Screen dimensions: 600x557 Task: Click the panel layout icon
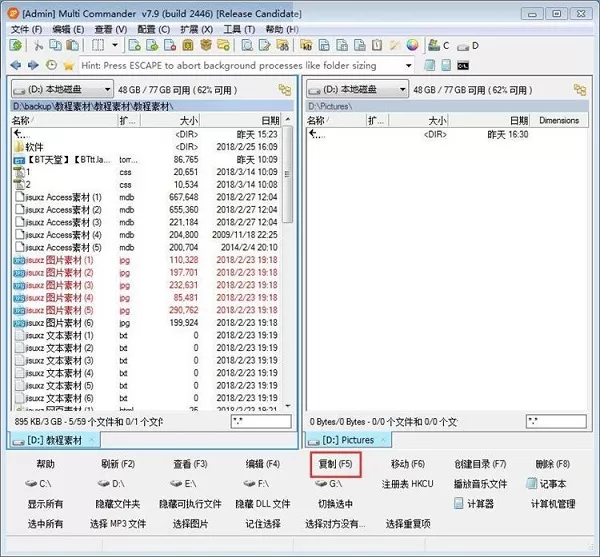point(98,46)
